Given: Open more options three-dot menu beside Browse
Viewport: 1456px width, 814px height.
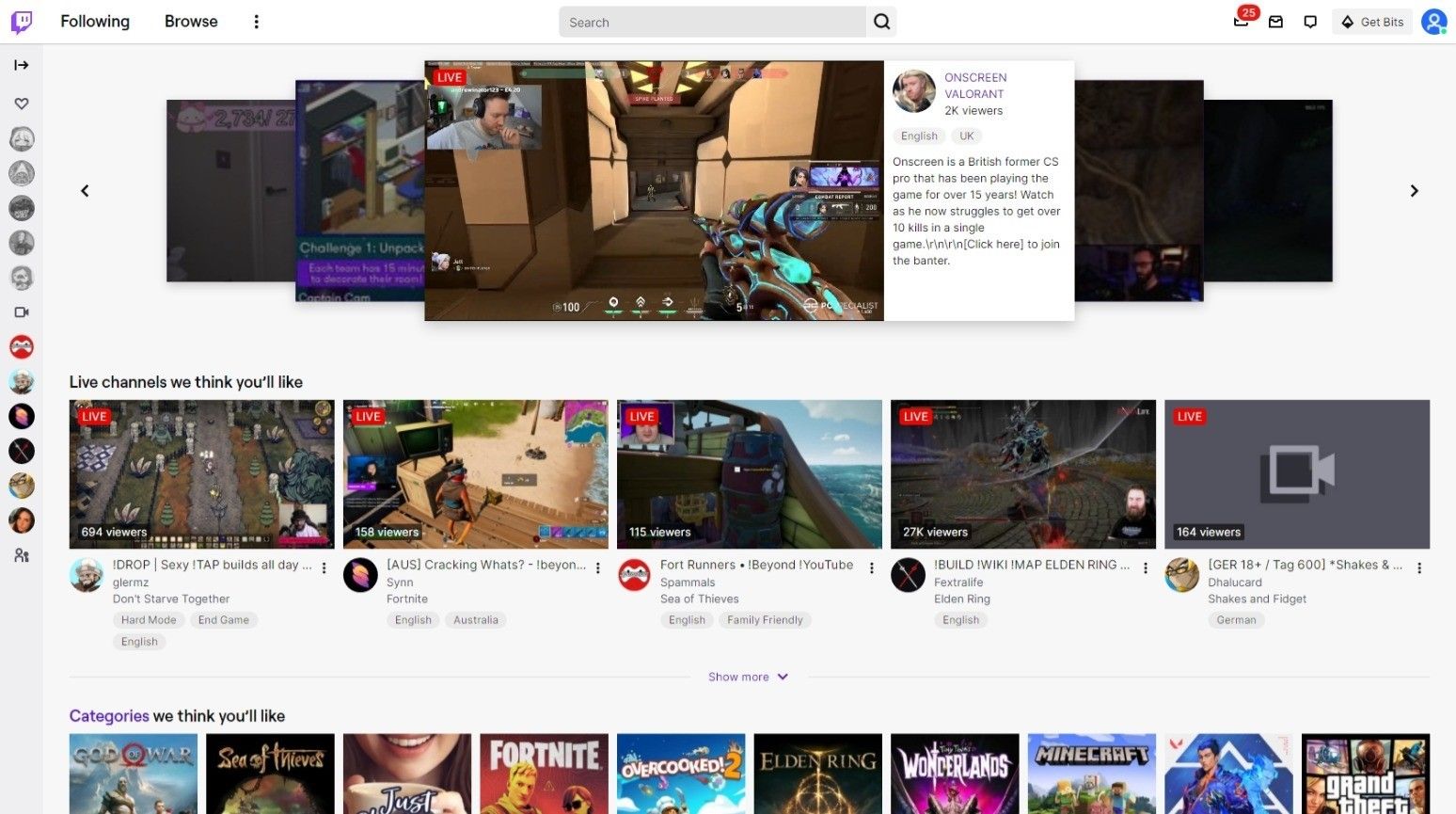Looking at the screenshot, I should pyautogui.click(x=256, y=22).
